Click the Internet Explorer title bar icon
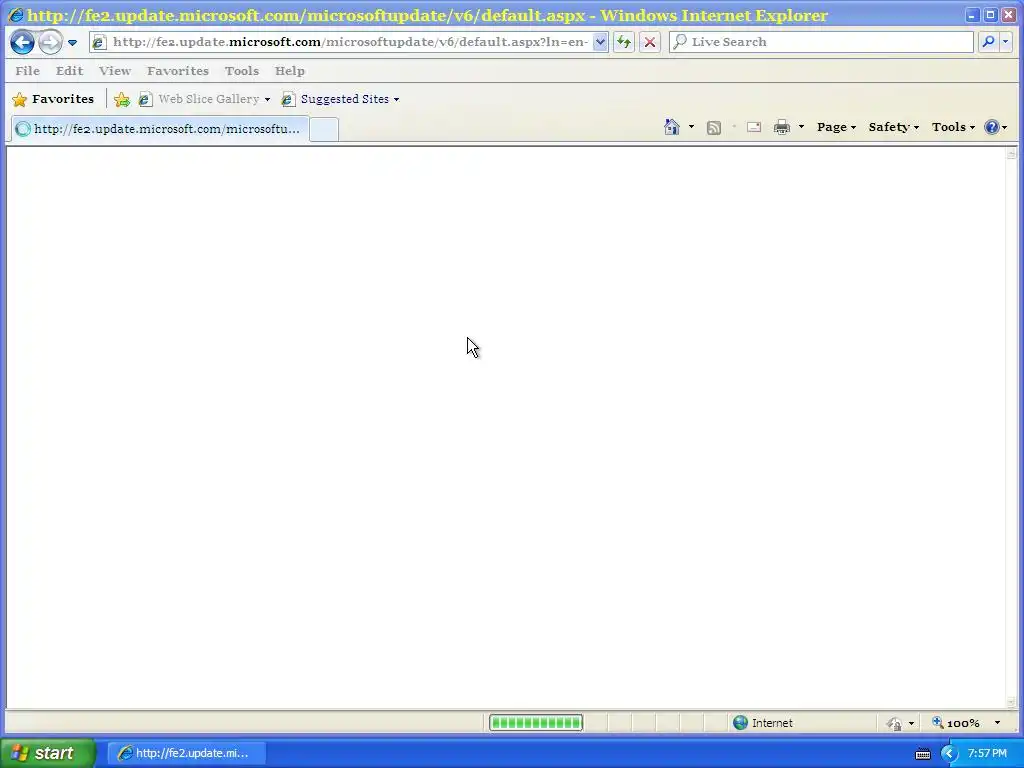This screenshot has height=768, width=1024. point(16,14)
